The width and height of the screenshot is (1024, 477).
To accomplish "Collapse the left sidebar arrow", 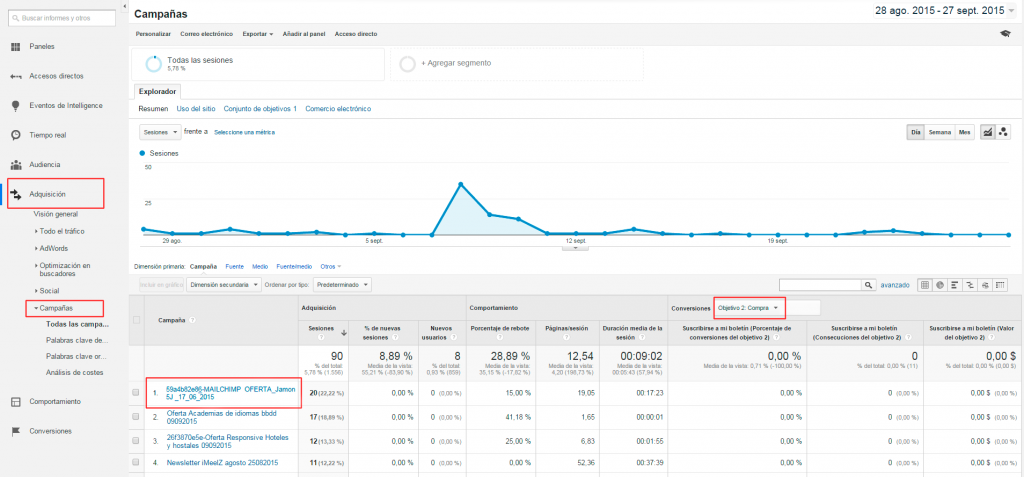I will [x=124, y=6].
